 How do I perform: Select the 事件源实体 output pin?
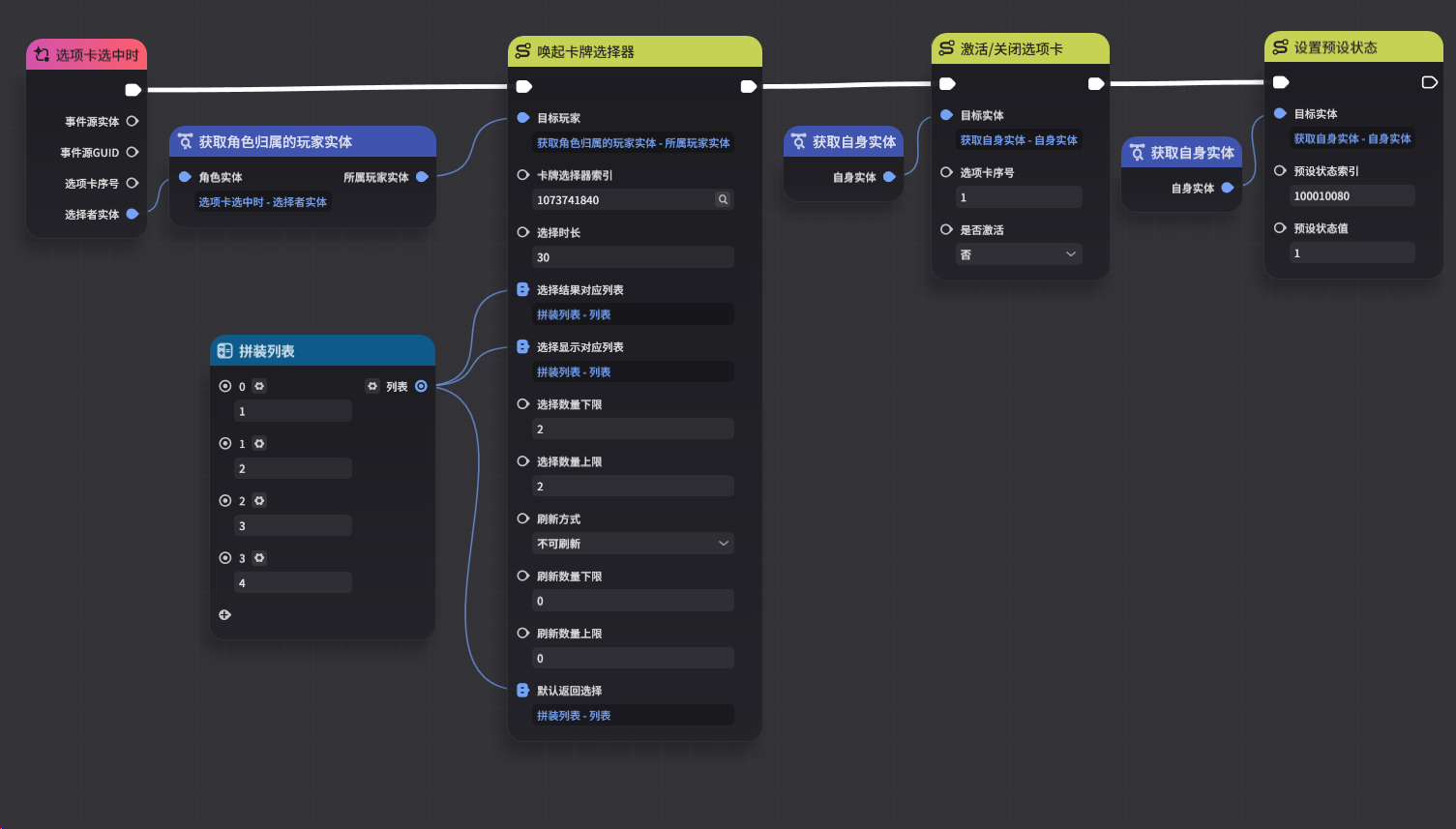pos(133,121)
